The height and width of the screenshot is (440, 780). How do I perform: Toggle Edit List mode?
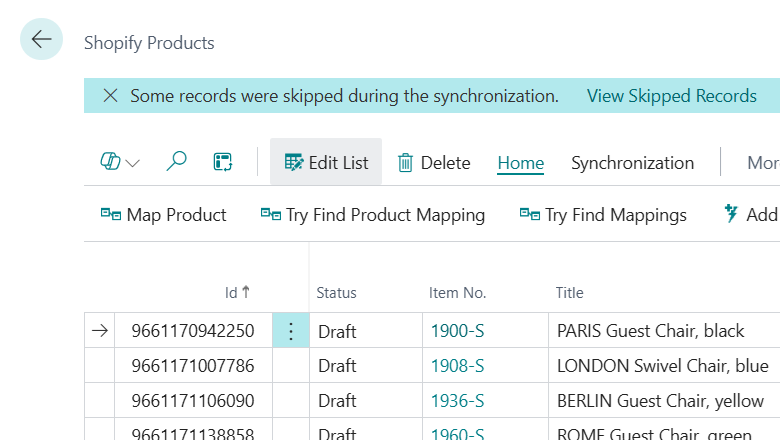point(326,162)
